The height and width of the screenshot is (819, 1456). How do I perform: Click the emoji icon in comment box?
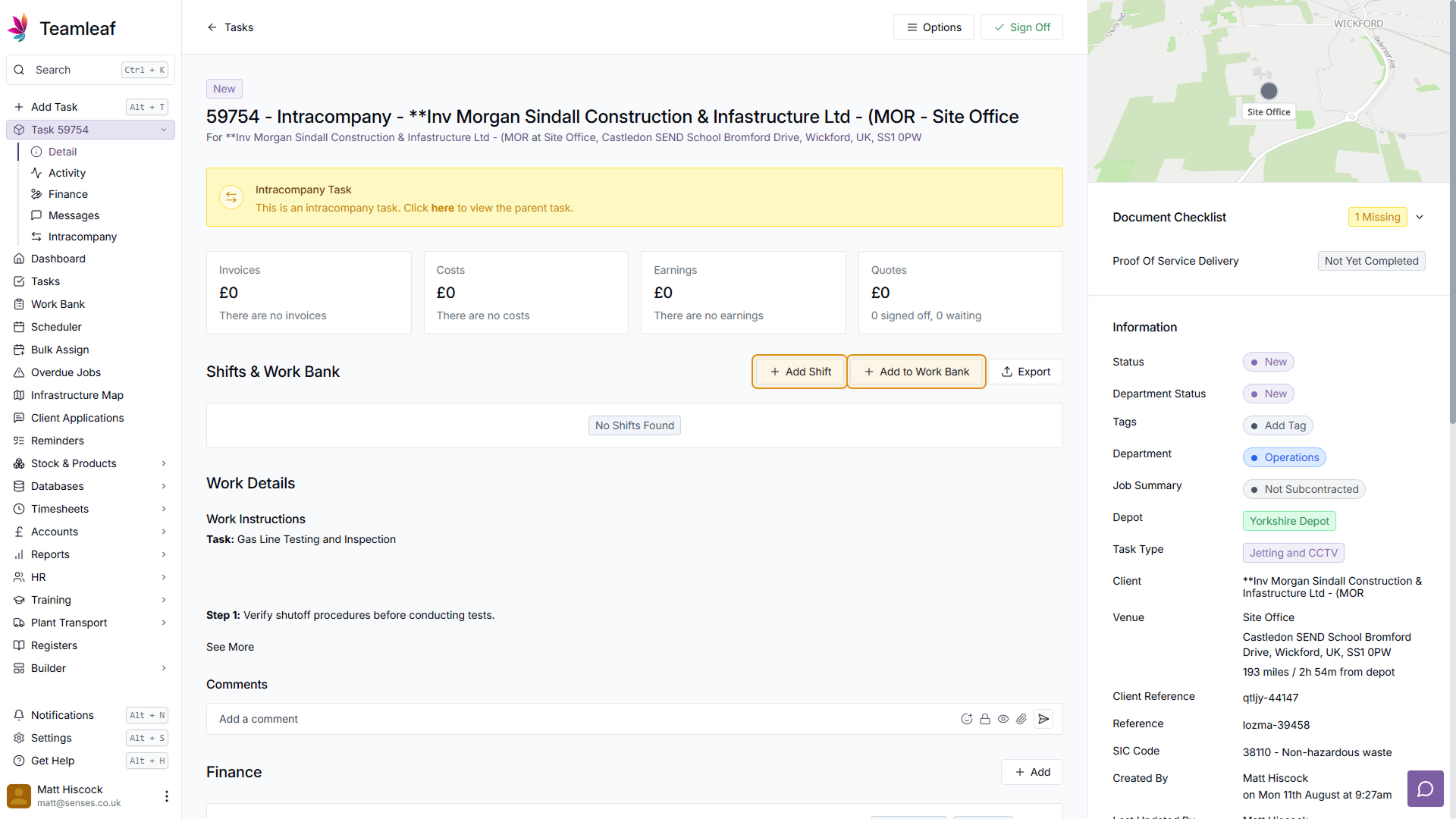967,719
